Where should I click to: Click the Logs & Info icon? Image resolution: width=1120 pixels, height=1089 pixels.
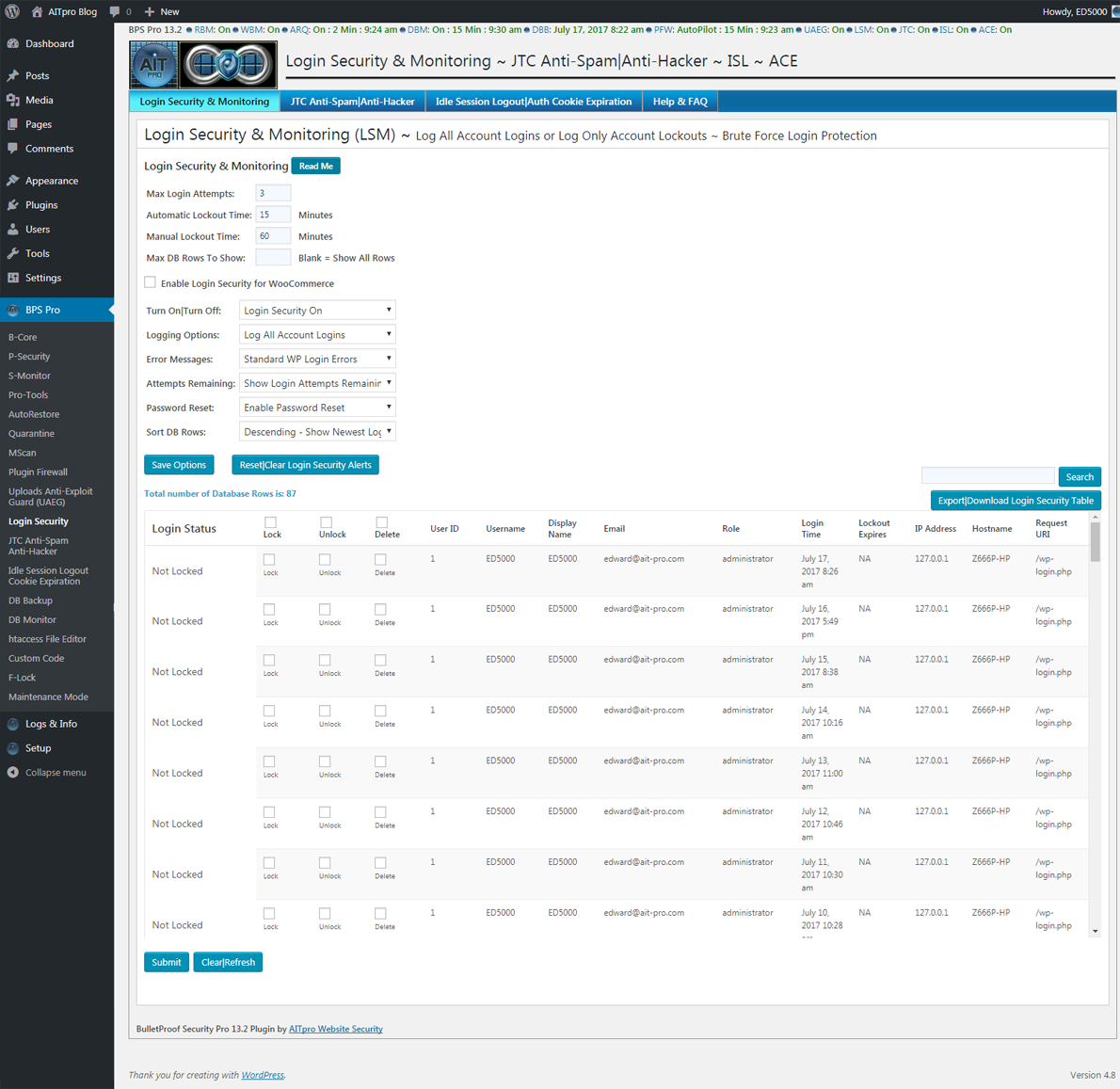(13, 724)
